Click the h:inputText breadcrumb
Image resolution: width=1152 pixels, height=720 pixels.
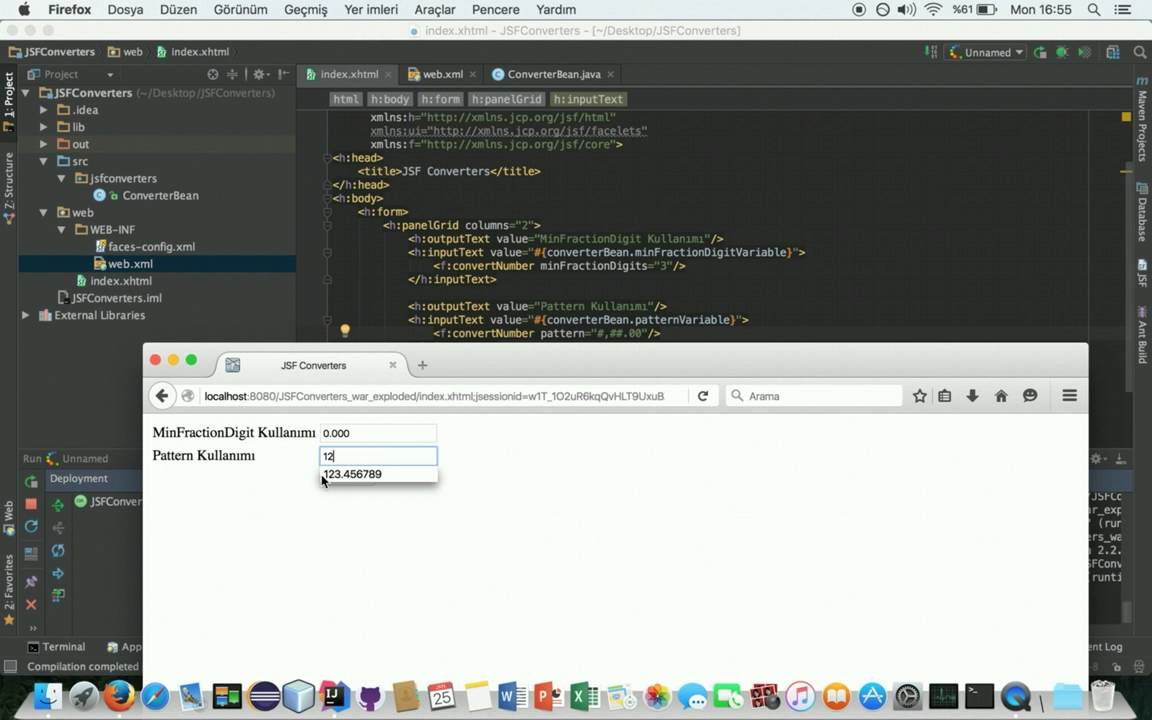tap(588, 99)
